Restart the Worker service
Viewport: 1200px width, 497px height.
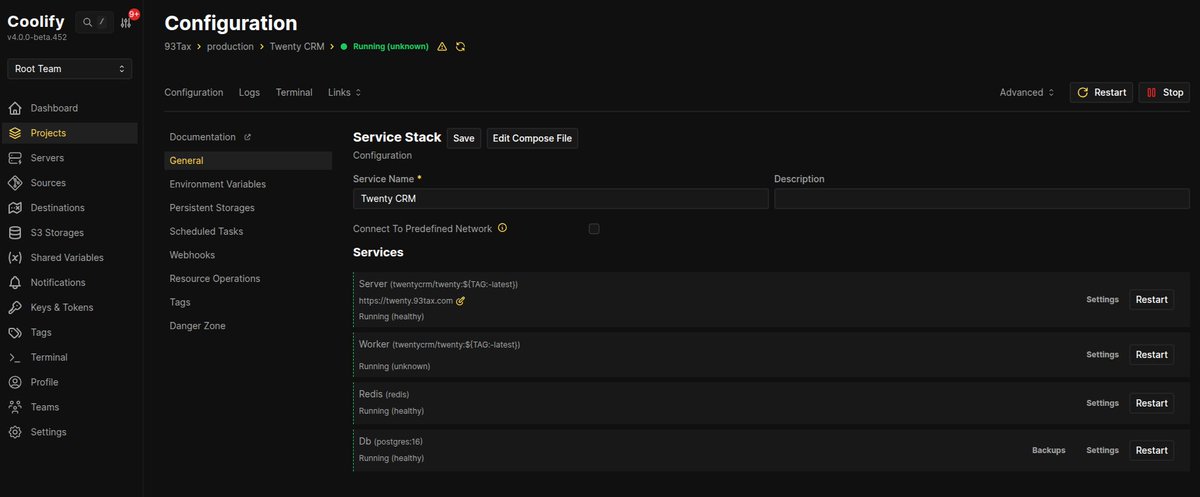click(x=1151, y=354)
